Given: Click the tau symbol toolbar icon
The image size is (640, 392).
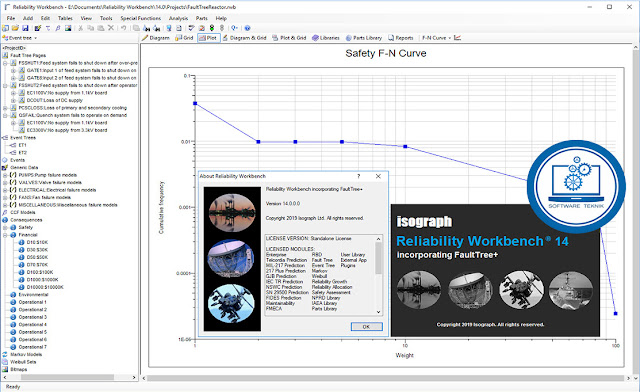Looking at the screenshot, I should [x=48, y=28].
